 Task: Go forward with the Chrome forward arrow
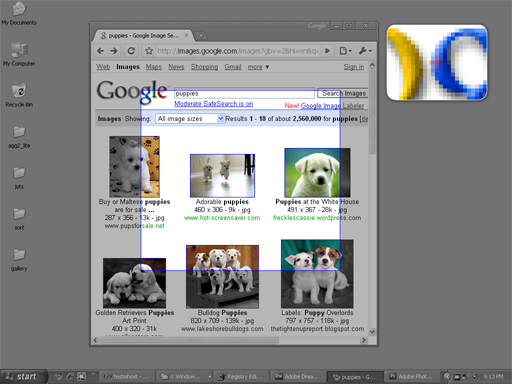[114, 51]
